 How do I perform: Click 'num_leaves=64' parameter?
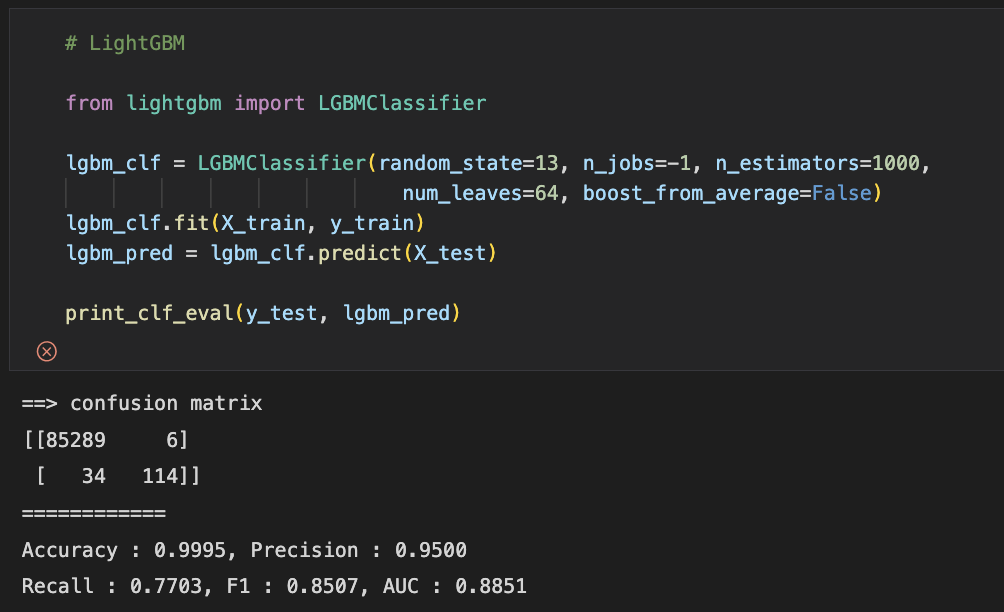point(480,193)
